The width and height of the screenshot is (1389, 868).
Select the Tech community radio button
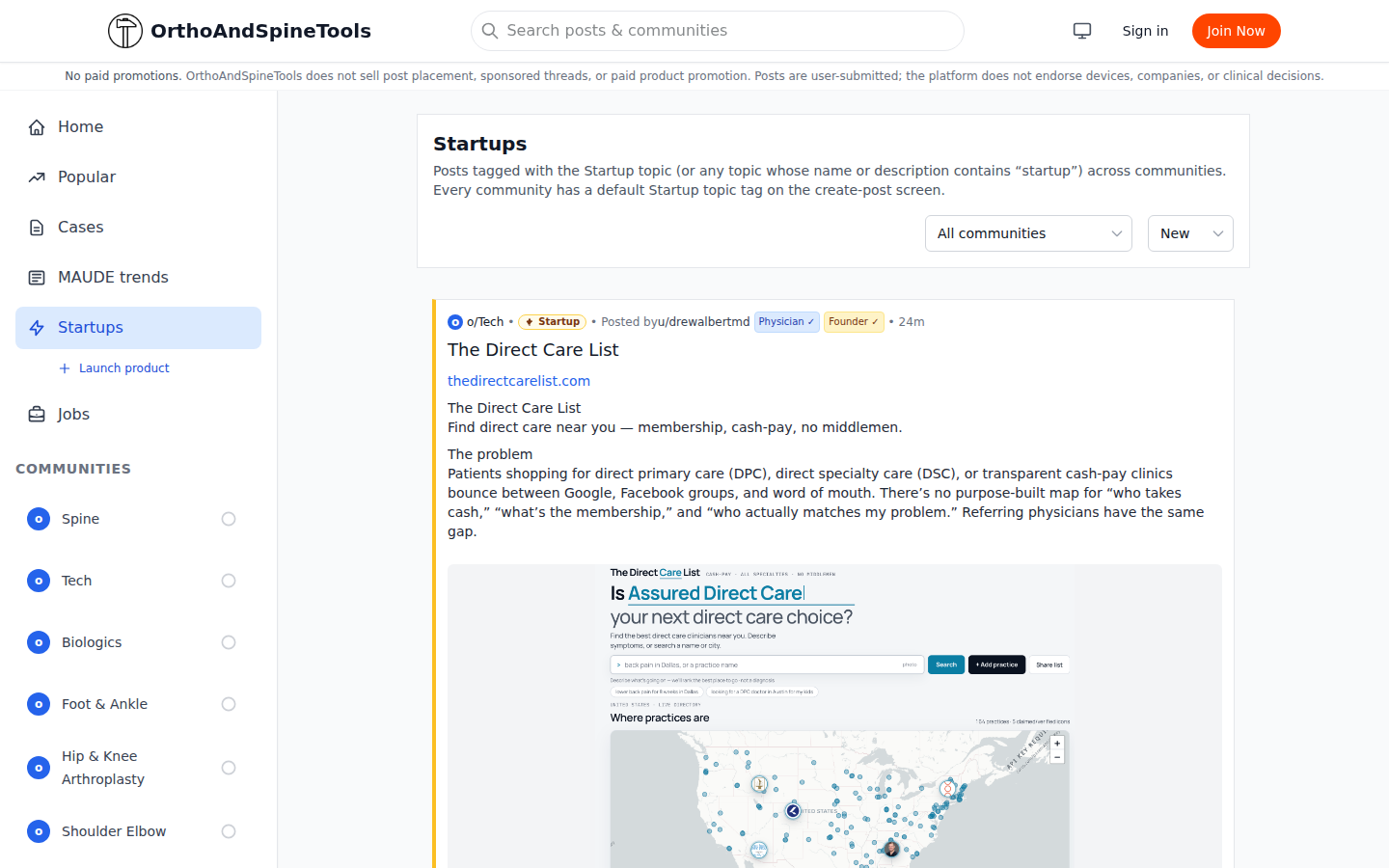point(229,581)
